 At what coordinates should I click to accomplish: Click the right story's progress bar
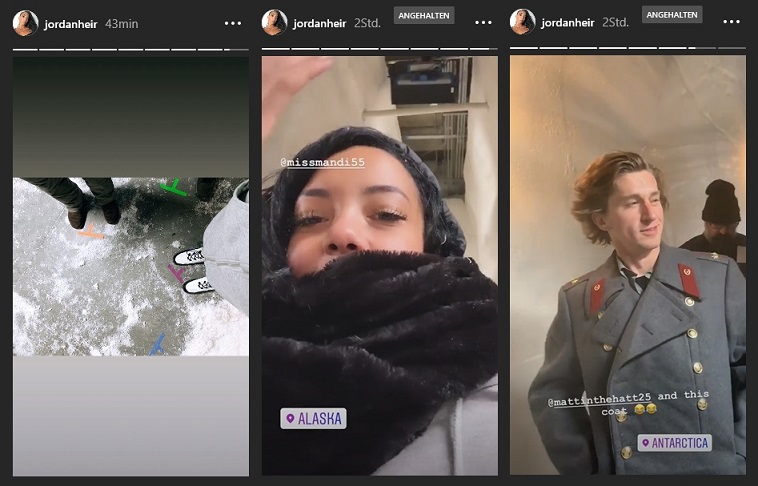[x=627, y=48]
